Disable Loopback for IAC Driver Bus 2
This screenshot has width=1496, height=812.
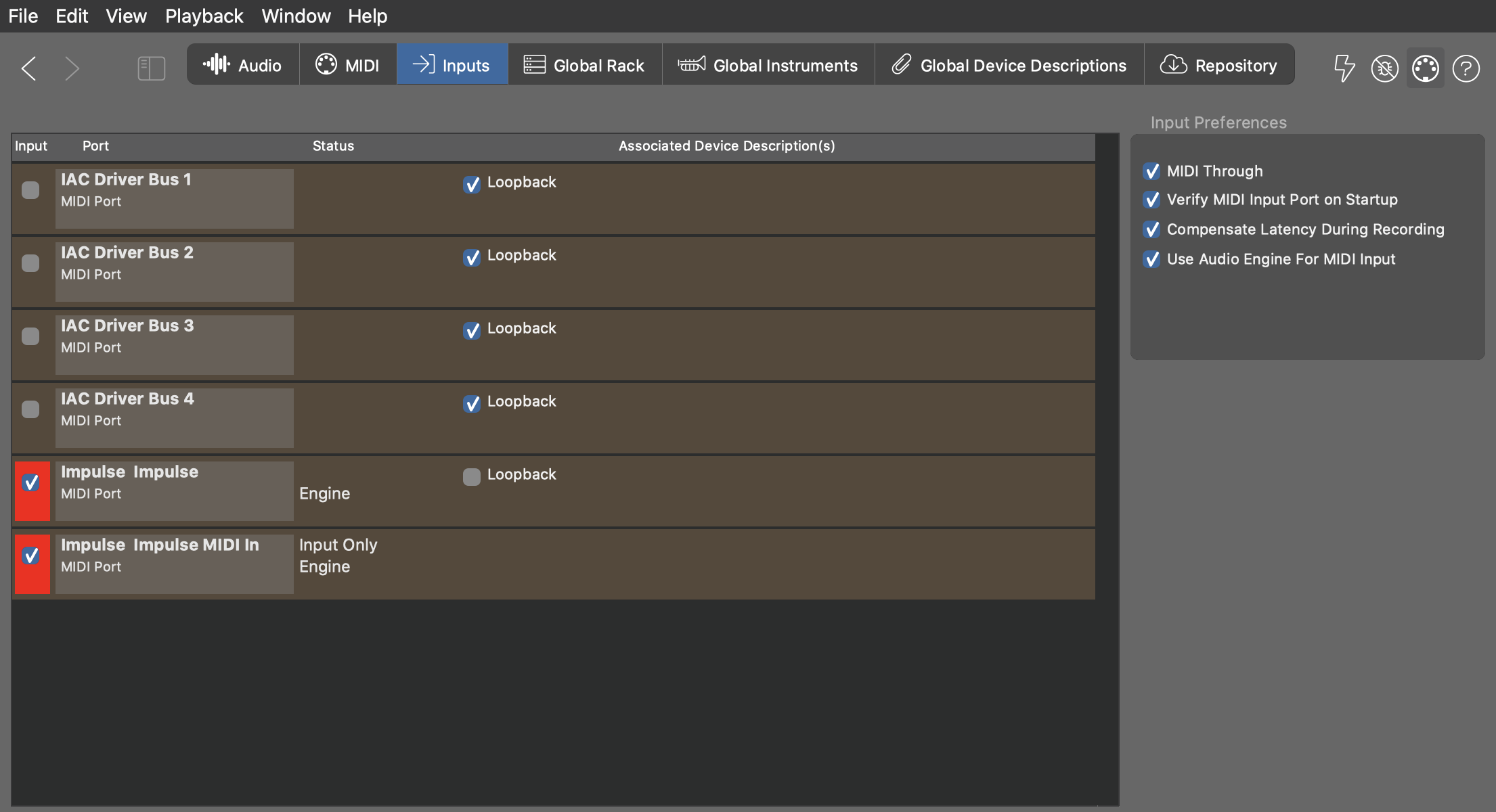click(472, 257)
